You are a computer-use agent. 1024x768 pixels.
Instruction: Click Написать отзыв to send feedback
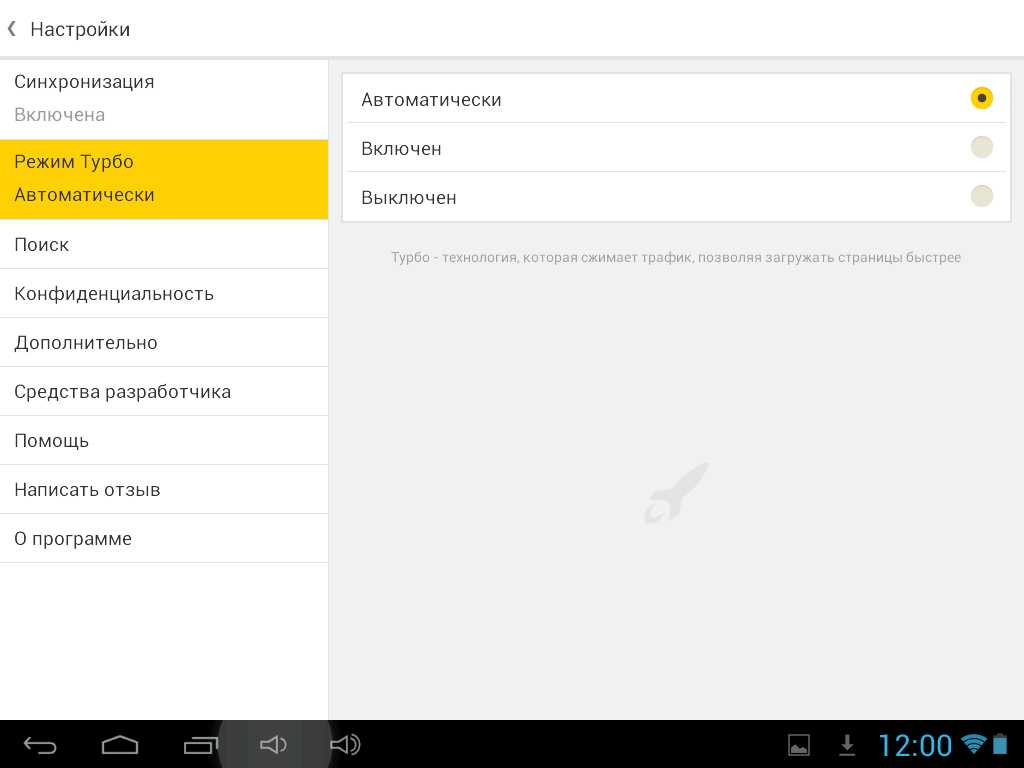(x=164, y=489)
